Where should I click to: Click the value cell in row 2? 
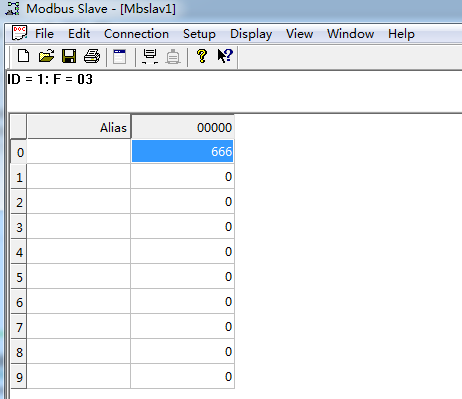pyautogui.click(x=182, y=202)
